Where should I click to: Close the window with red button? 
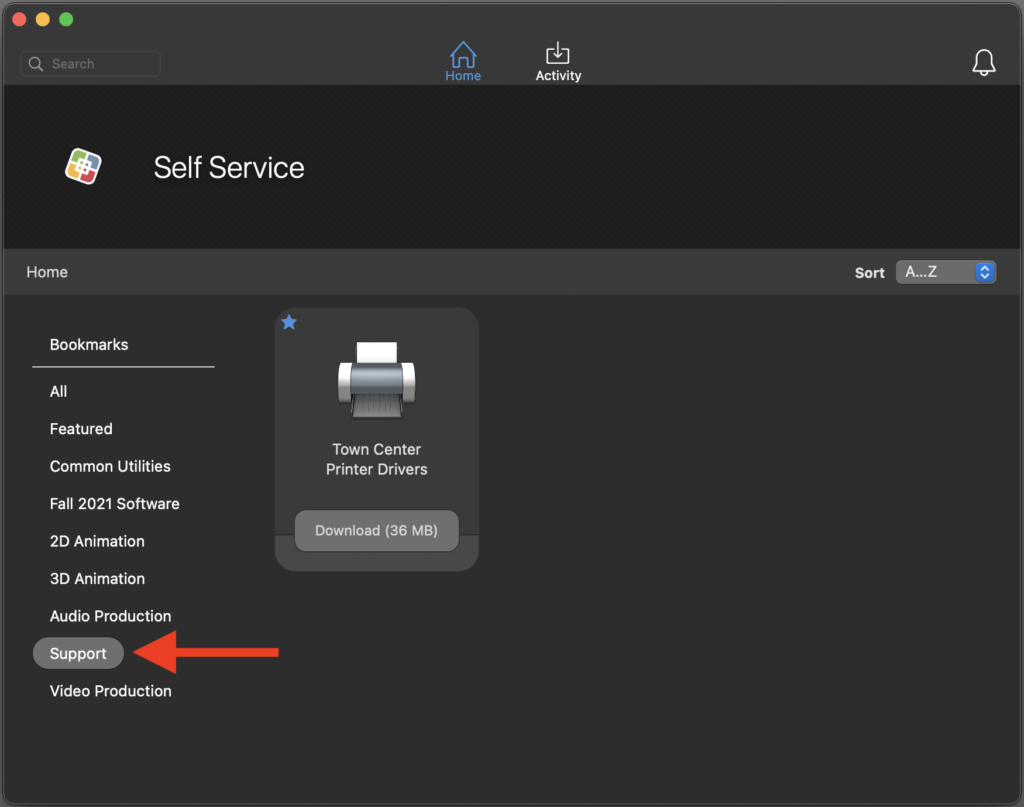click(x=20, y=20)
